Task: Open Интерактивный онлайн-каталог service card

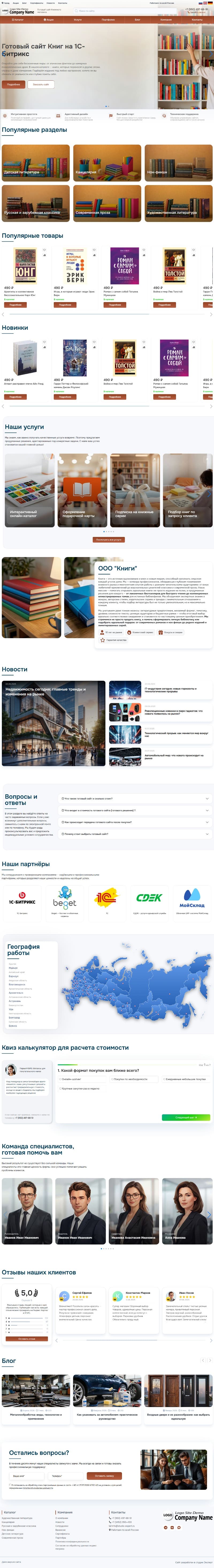Action: point(29,490)
